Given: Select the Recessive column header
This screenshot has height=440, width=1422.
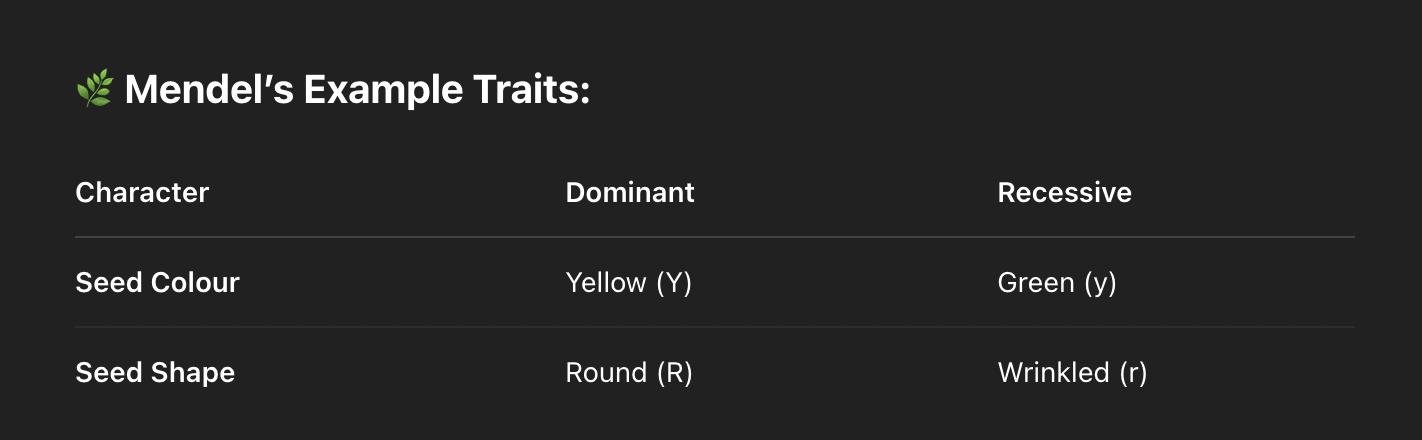Looking at the screenshot, I should tap(1064, 192).
